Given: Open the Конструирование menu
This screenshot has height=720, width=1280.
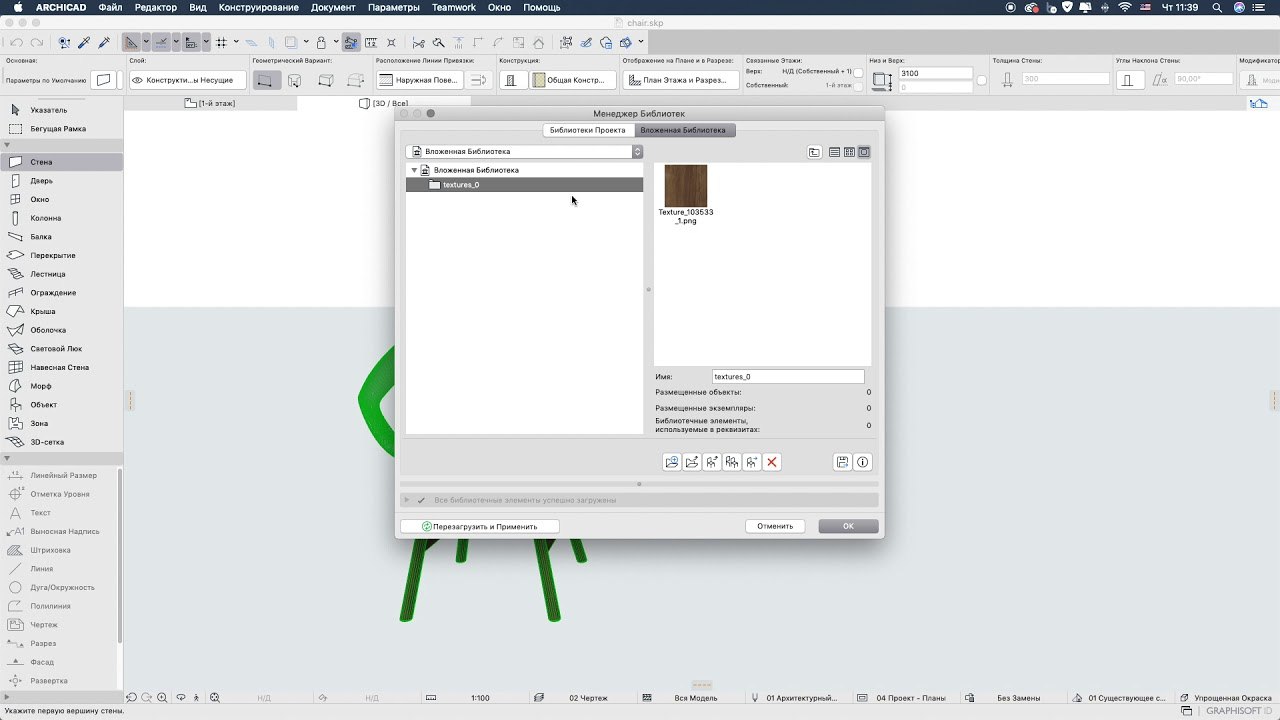Looking at the screenshot, I should click(258, 7).
